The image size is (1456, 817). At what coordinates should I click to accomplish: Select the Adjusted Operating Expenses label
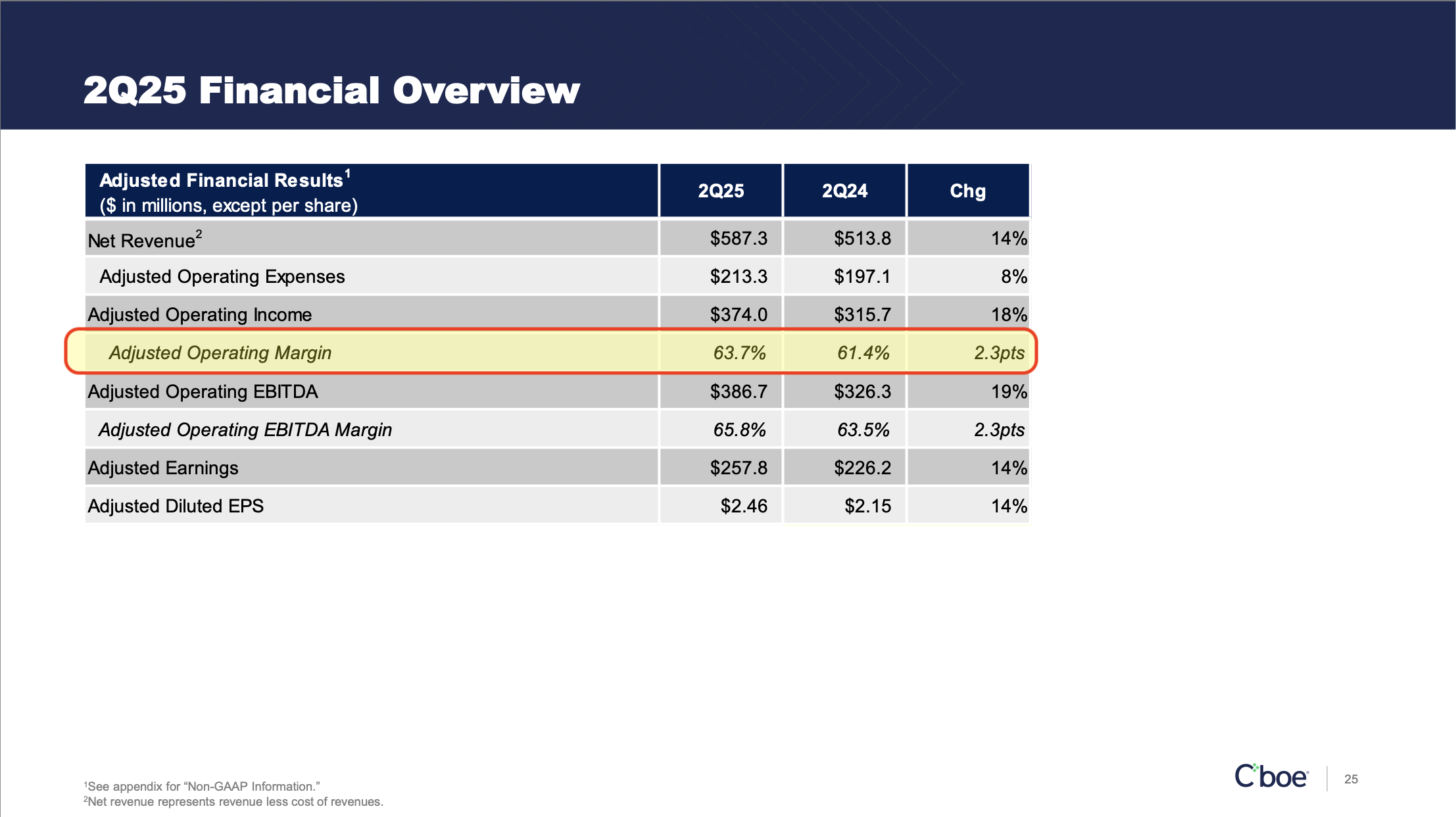(222, 276)
